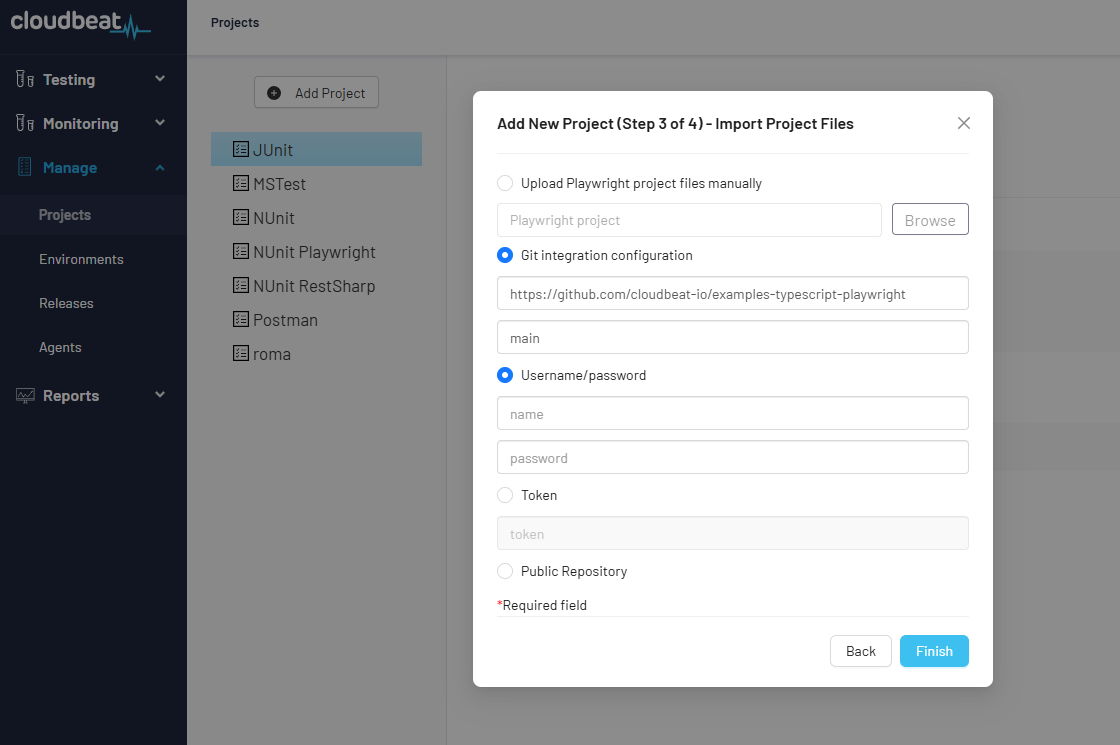This screenshot has height=745, width=1120.
Task: Select the NUnit project label
Action: point(274,218)
